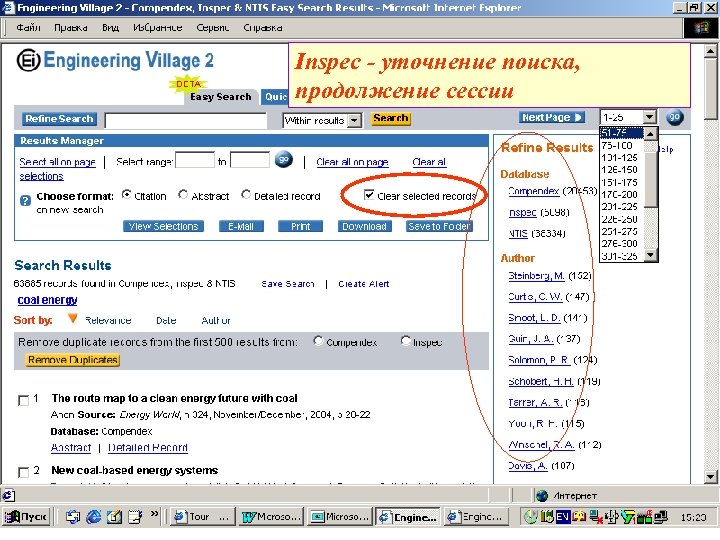Click the E-Mail button

pyautogui.click(x=241, y=226)
